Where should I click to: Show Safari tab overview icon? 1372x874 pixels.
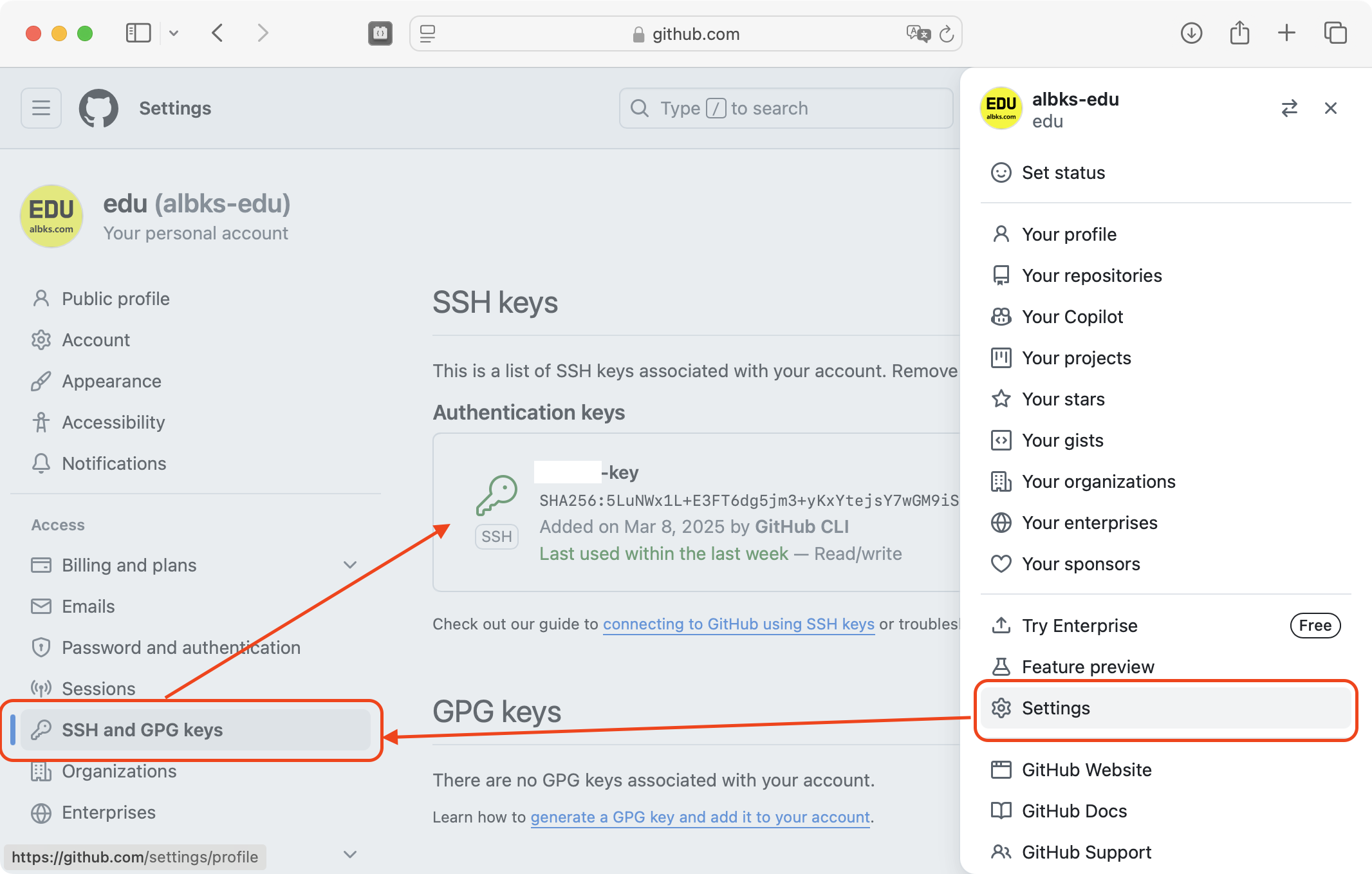pos(1335,33)
